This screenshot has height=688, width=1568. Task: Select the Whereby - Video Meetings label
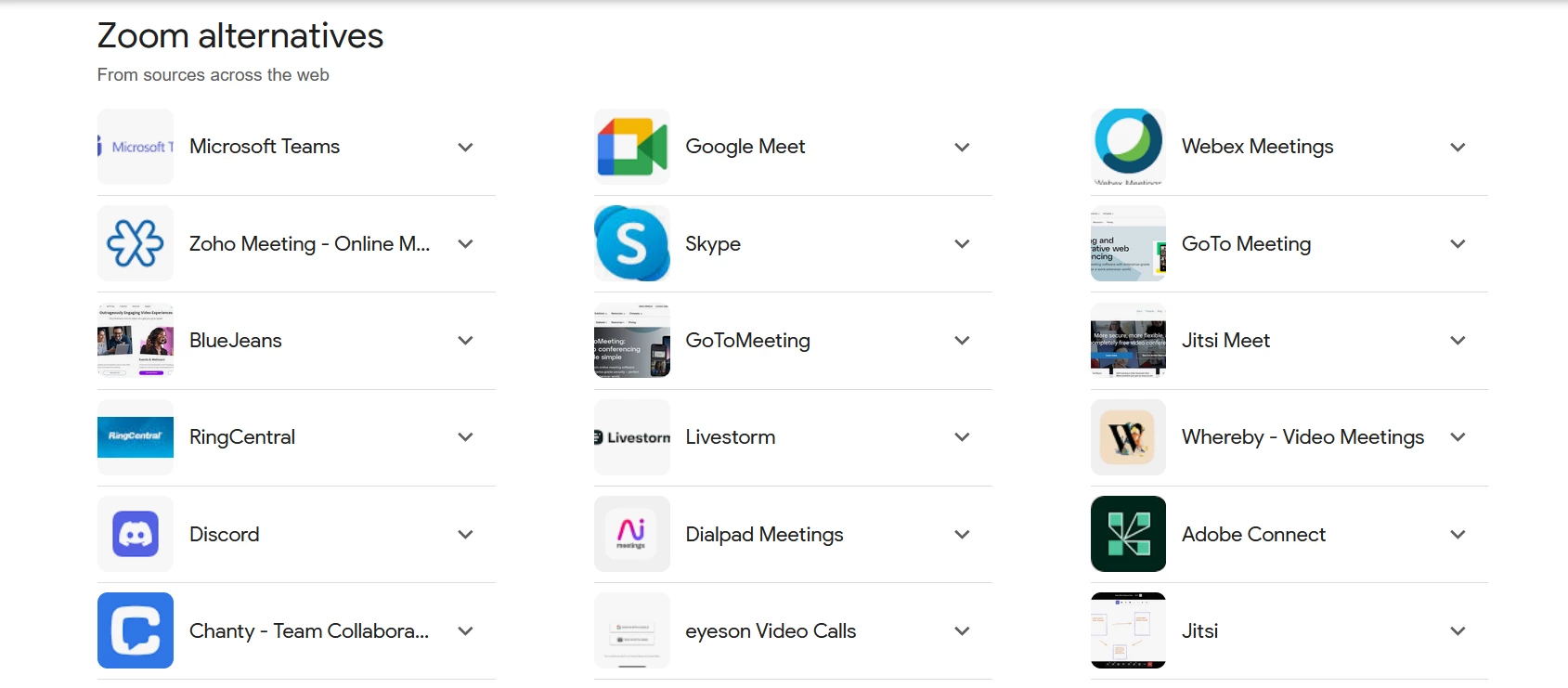tap(1302, 437)
